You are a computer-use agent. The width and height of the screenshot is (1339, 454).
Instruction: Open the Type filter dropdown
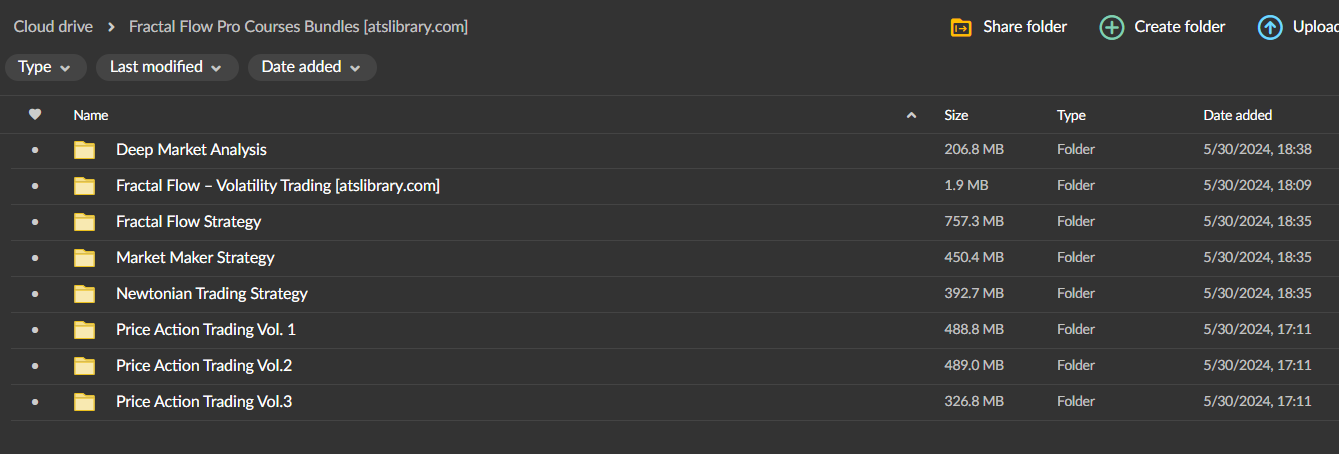tap(45, 67)
